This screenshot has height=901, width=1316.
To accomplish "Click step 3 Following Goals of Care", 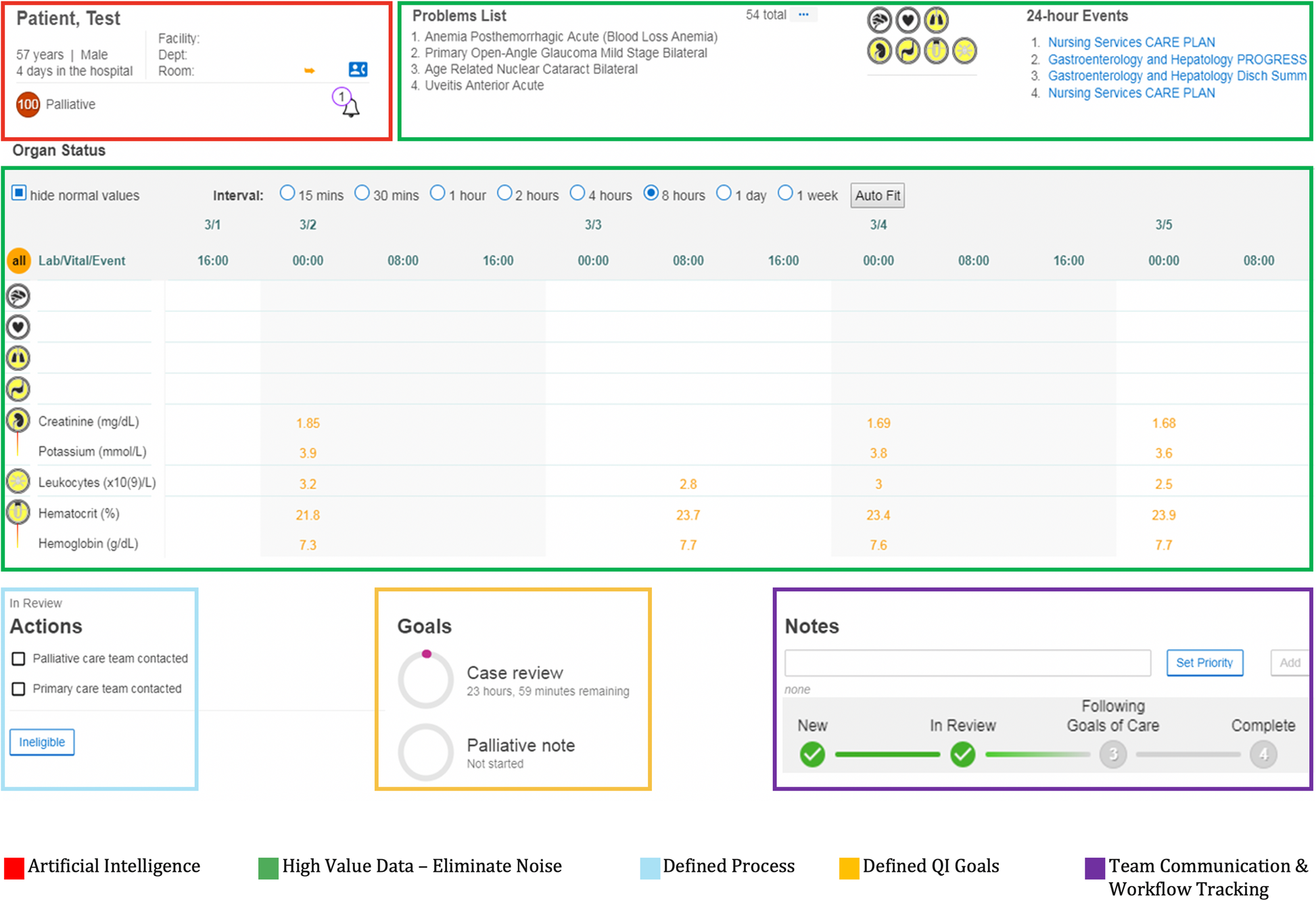I will (1112, 754).
